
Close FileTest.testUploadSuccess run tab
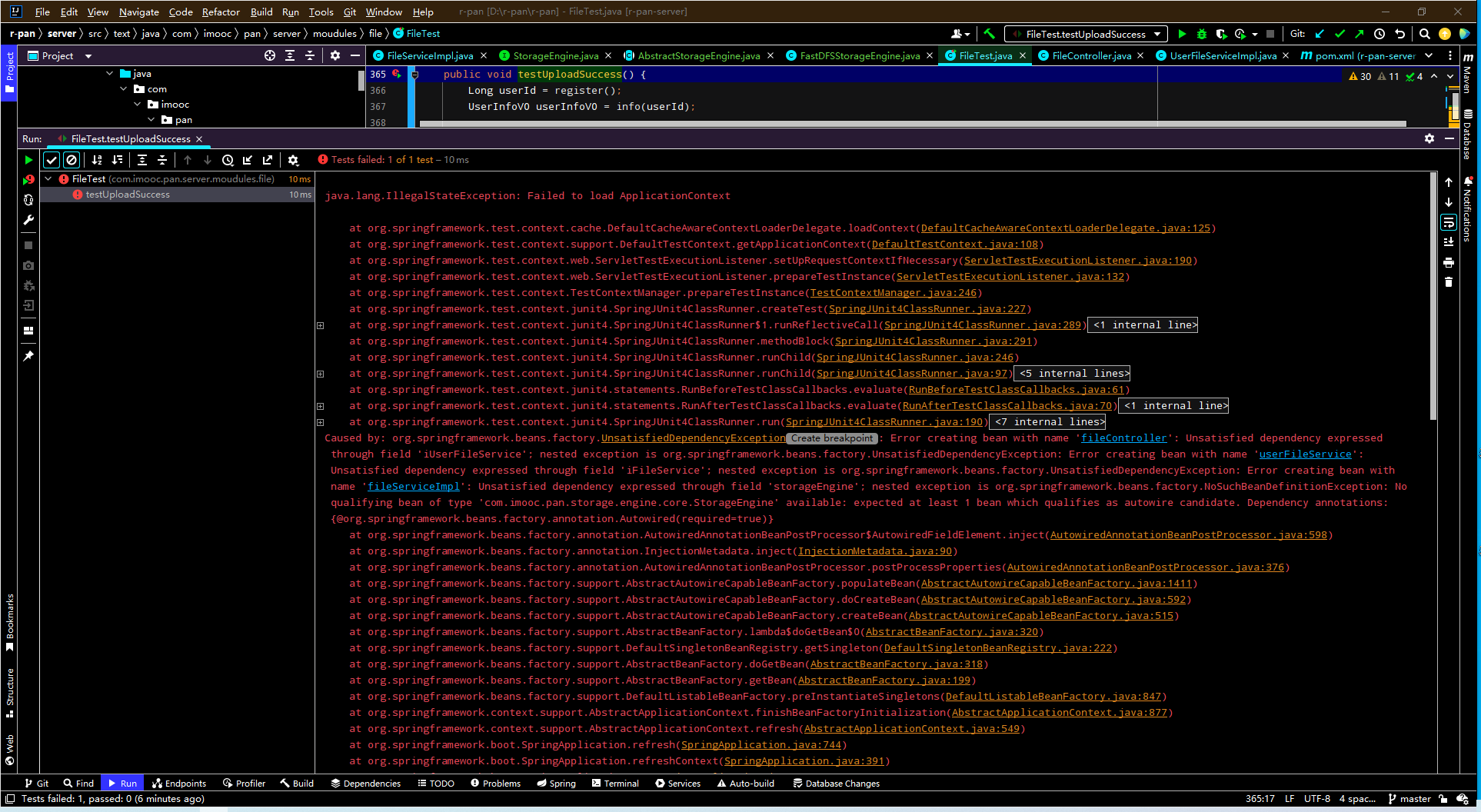[x=199, y=139]
